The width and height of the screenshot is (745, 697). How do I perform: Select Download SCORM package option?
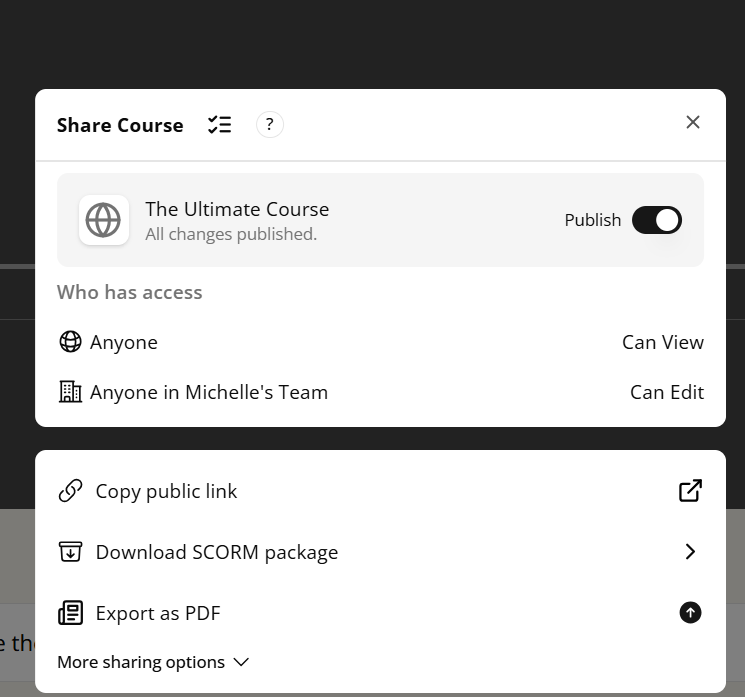click(380, 552)
